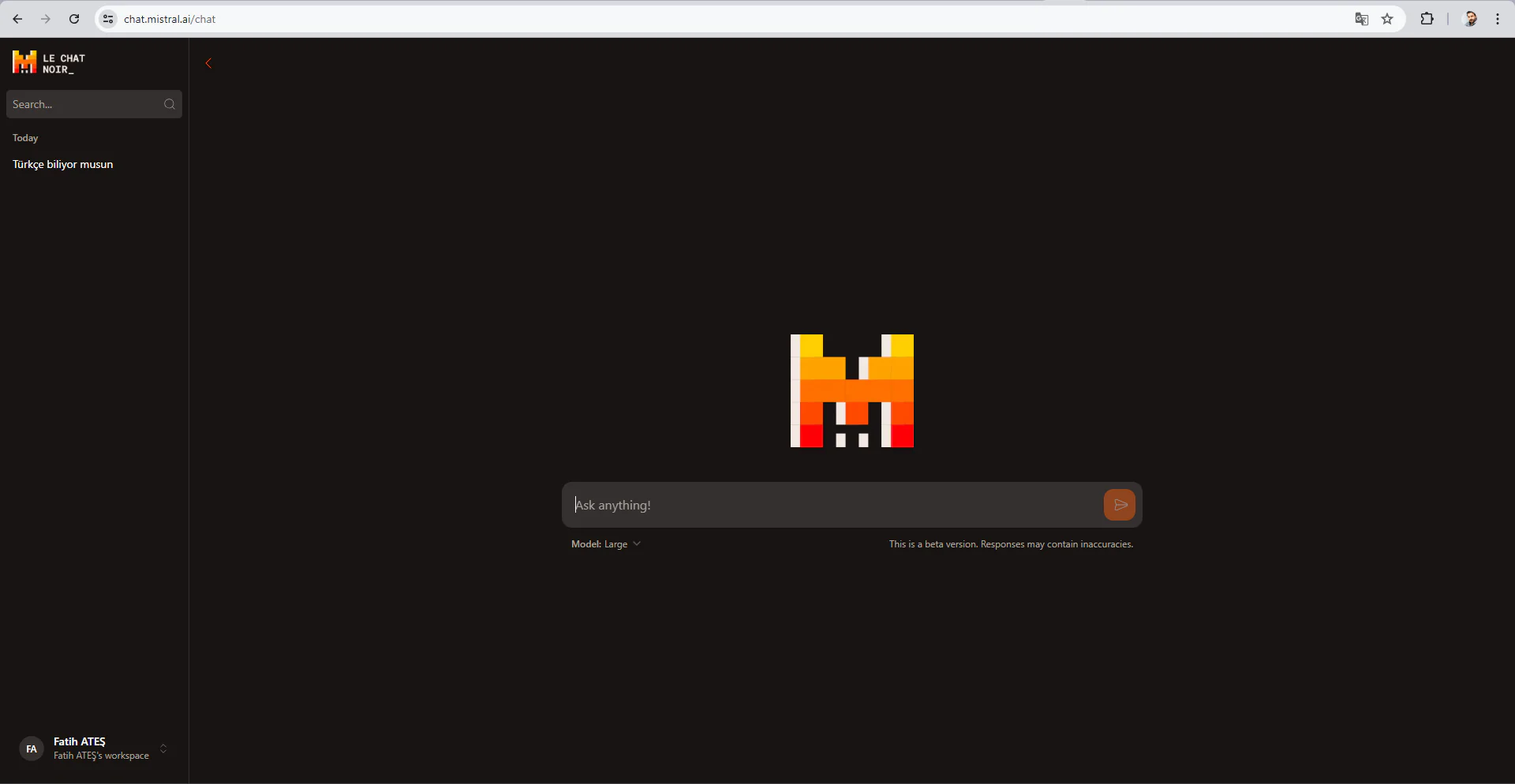
Task: View site information icon in address bar
Action: [109, 19]
